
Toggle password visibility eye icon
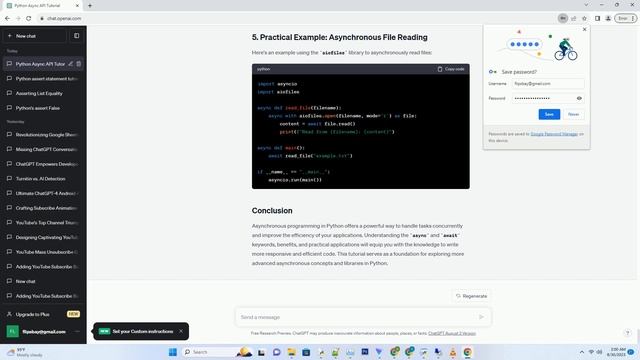pos(579,98)
